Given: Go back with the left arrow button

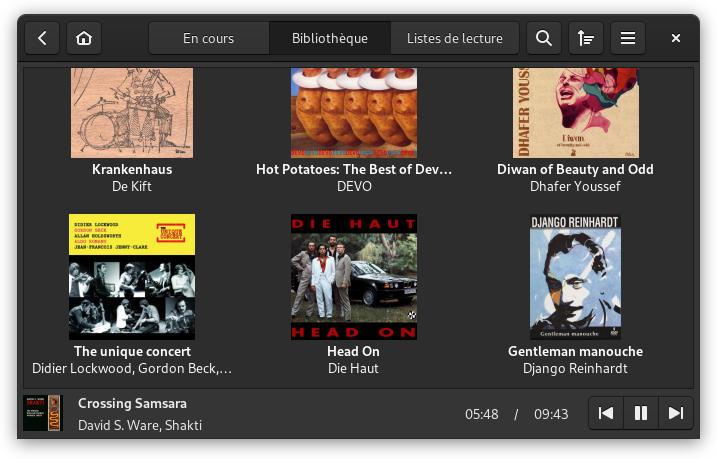Looking at the screenshot, I should [42, 38].
